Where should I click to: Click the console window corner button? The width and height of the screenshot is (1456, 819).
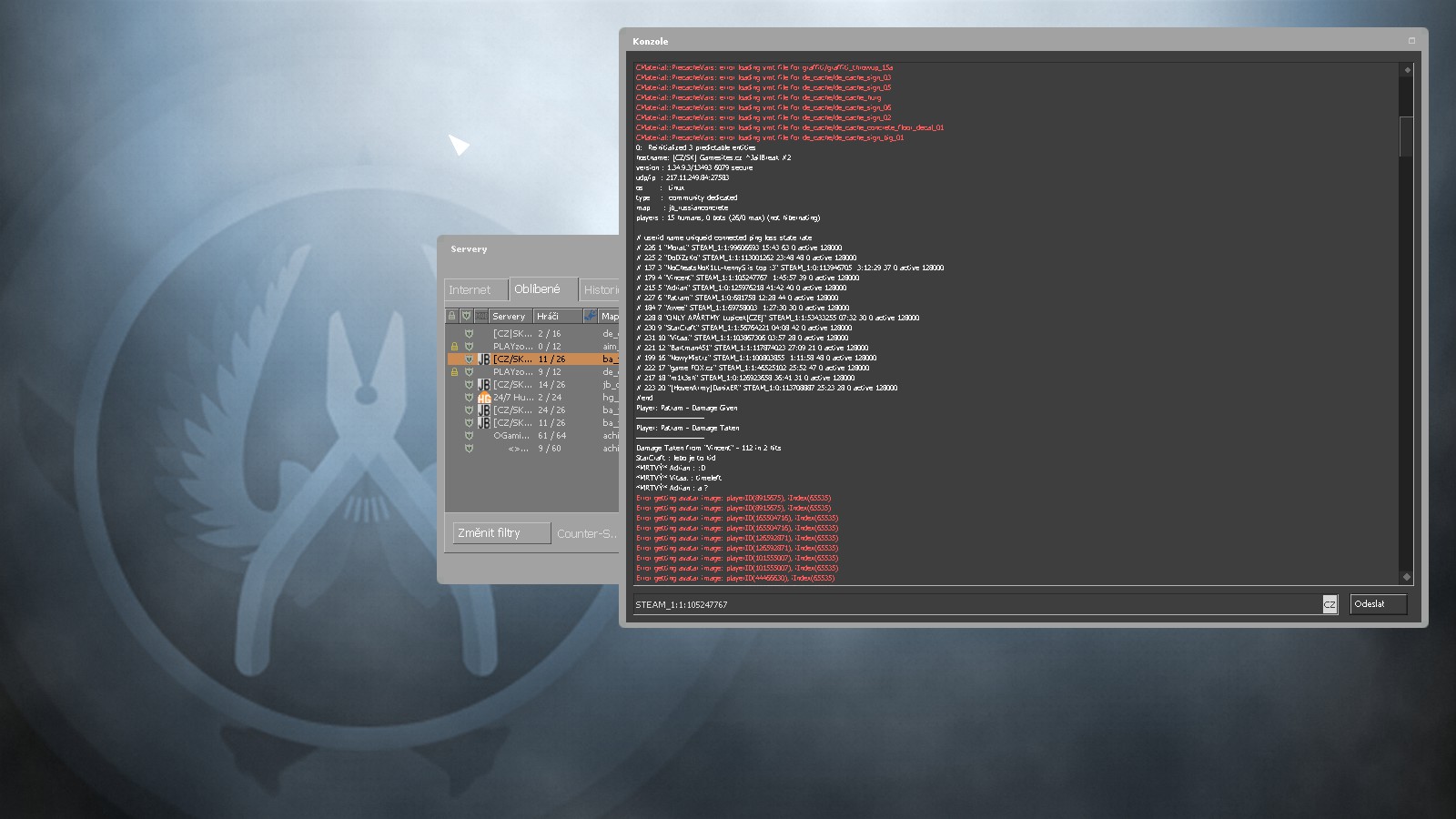click(x=1412, y=41)
